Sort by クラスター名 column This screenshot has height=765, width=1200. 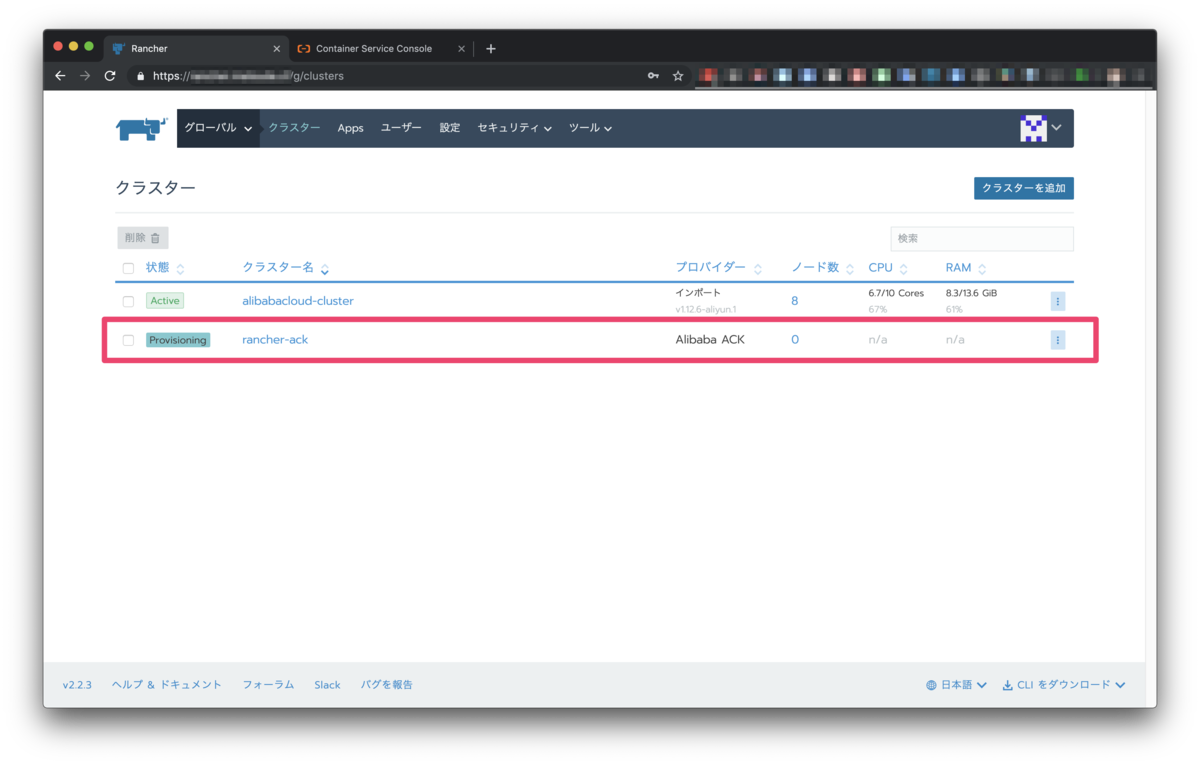(286, 268)
